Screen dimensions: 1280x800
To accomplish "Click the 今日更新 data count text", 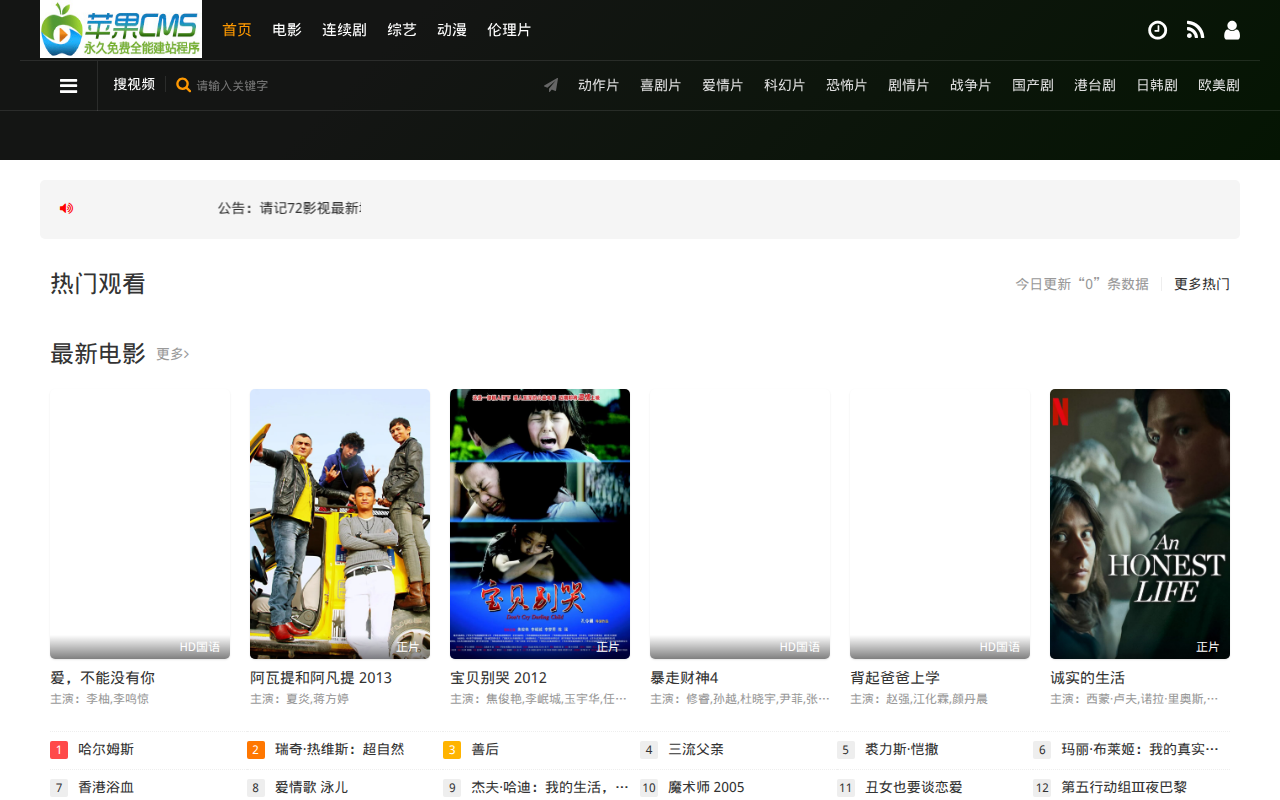I will (1082, 284).
